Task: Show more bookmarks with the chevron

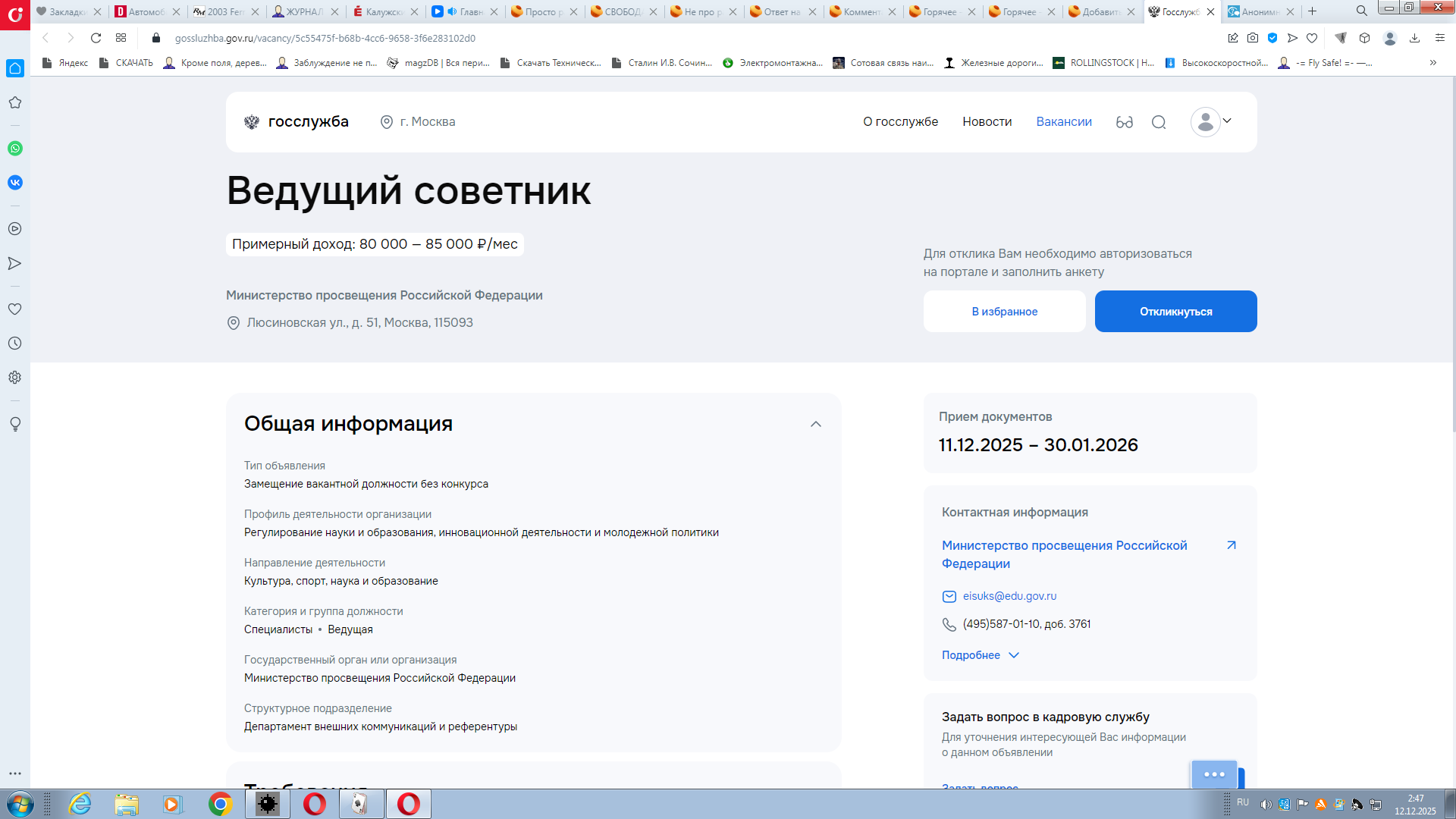Action: pos(1433,63)
